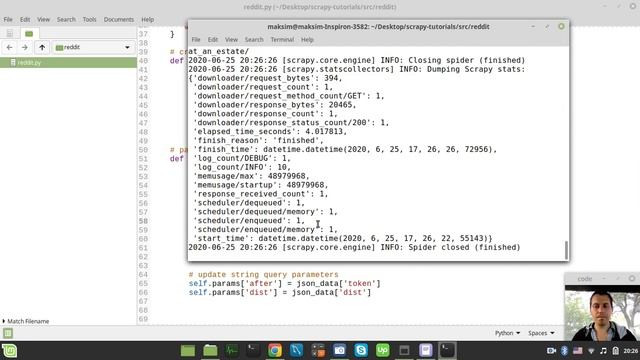Open the terminal window Search menu
Viewport: 640px width, 360px height.
pyautogui.click(x=254, y=40)
